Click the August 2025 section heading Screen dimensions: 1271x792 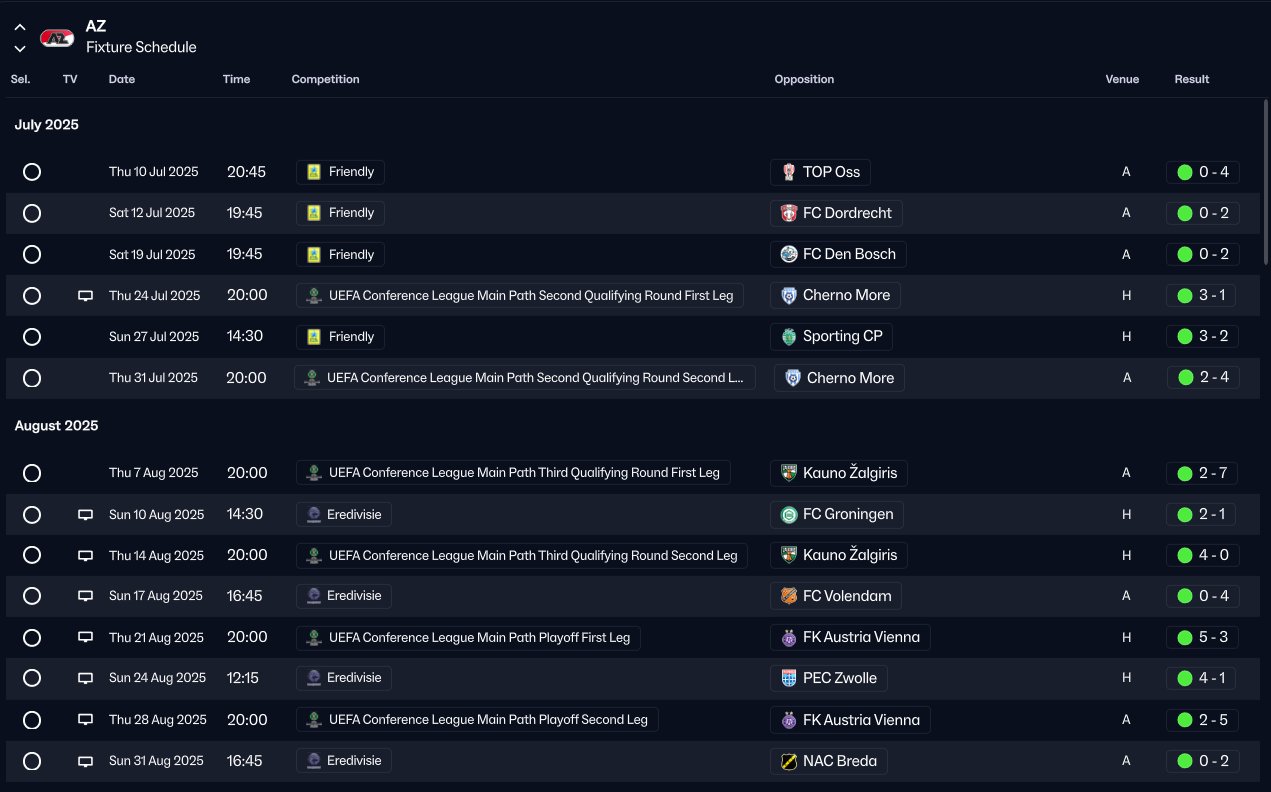tap(56, 426)
